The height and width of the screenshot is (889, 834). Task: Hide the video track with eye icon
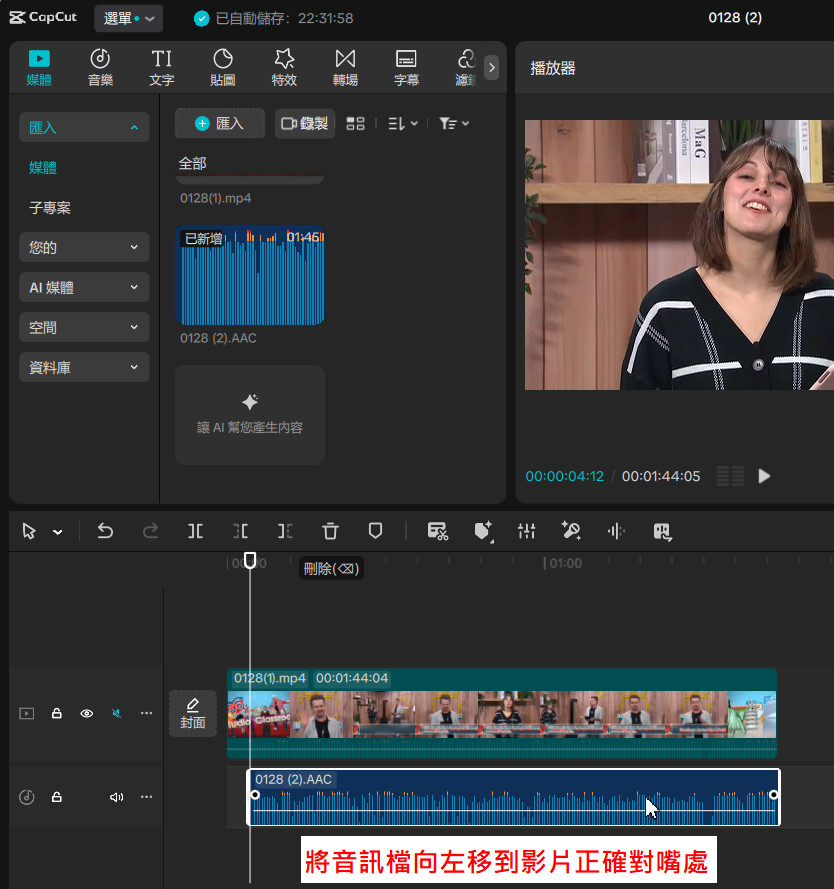click(87, 713)
